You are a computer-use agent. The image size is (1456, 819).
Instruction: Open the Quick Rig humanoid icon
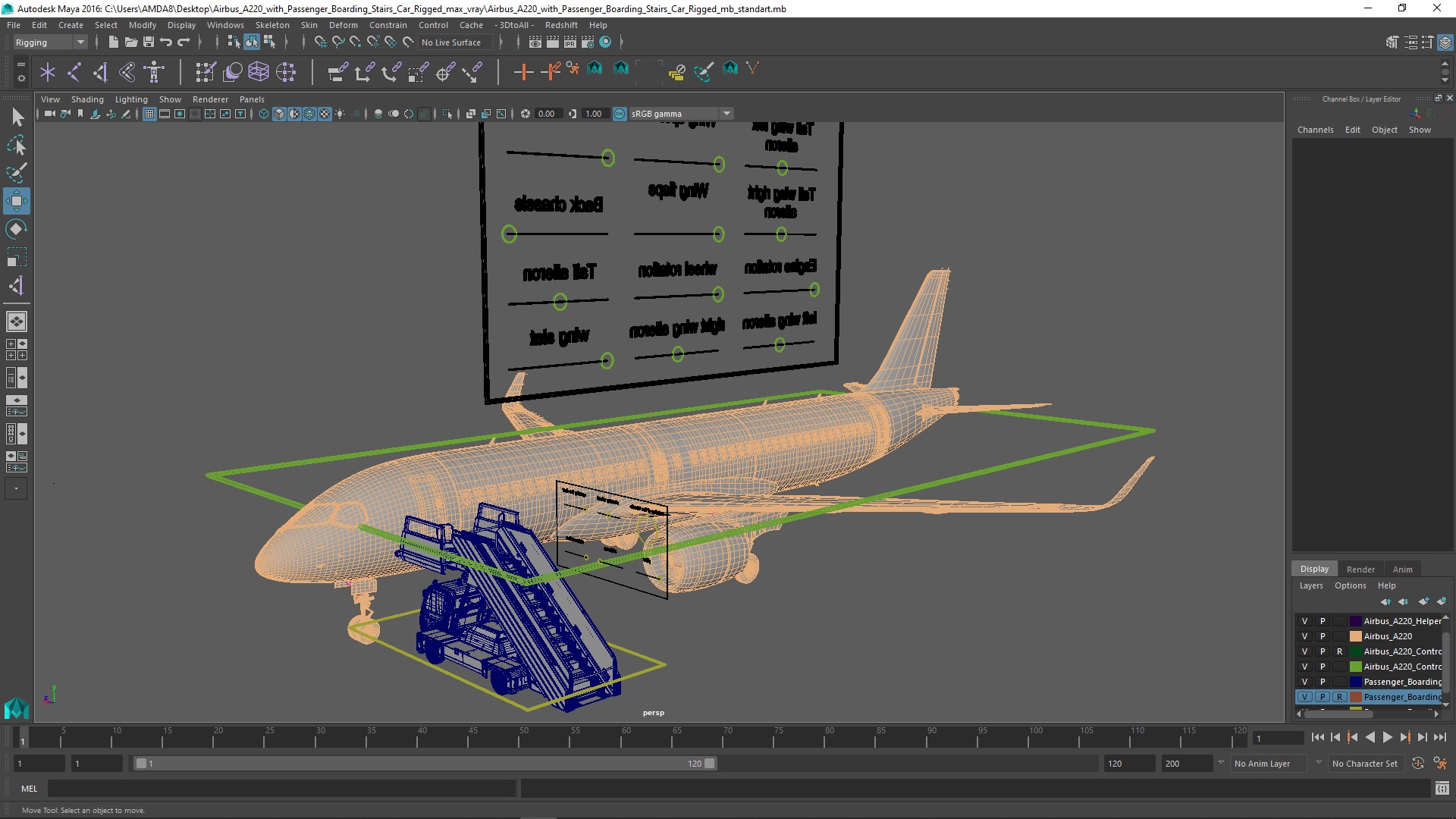click(154, 72)
